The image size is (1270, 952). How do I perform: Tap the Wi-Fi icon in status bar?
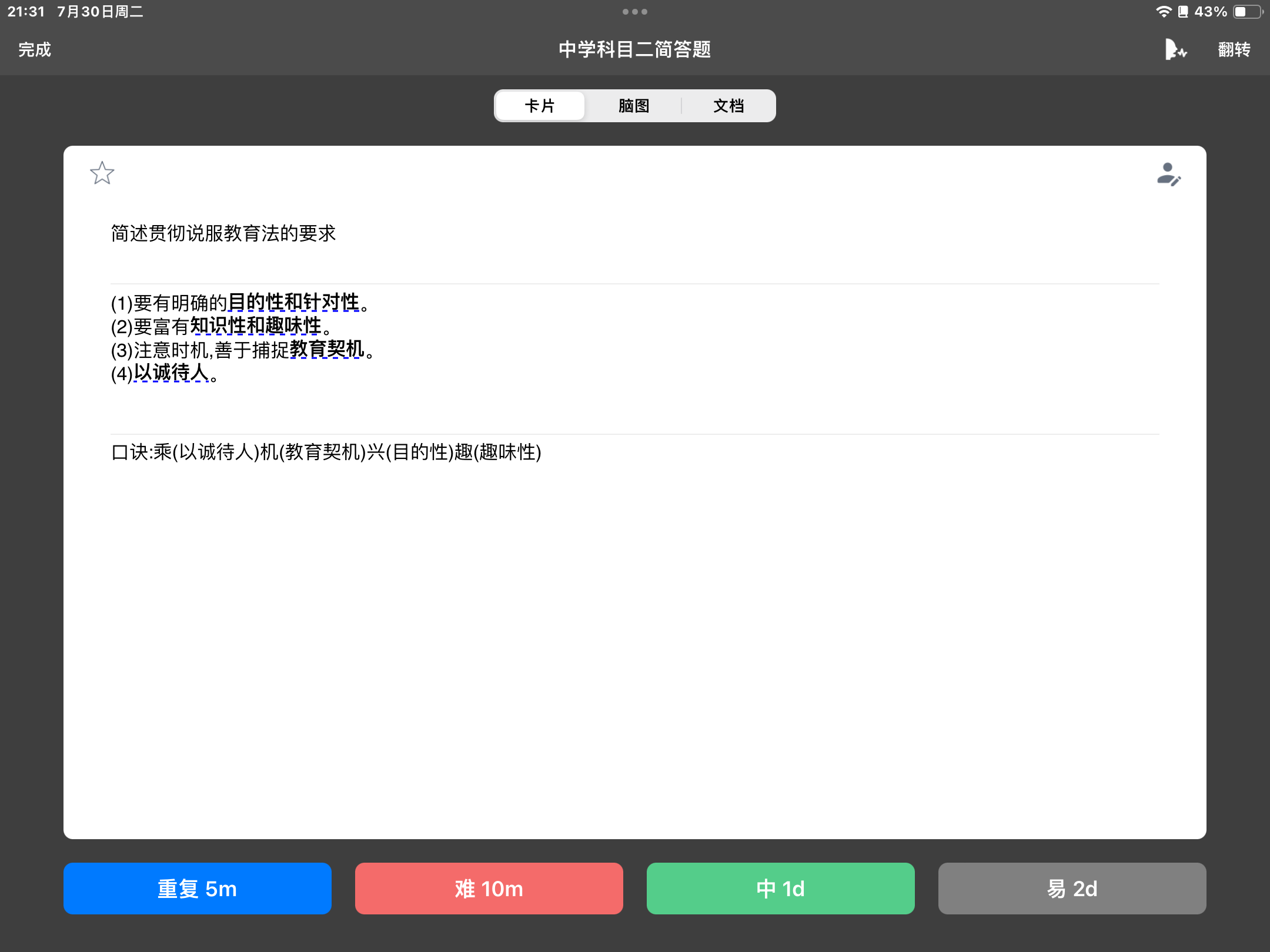1163,12
